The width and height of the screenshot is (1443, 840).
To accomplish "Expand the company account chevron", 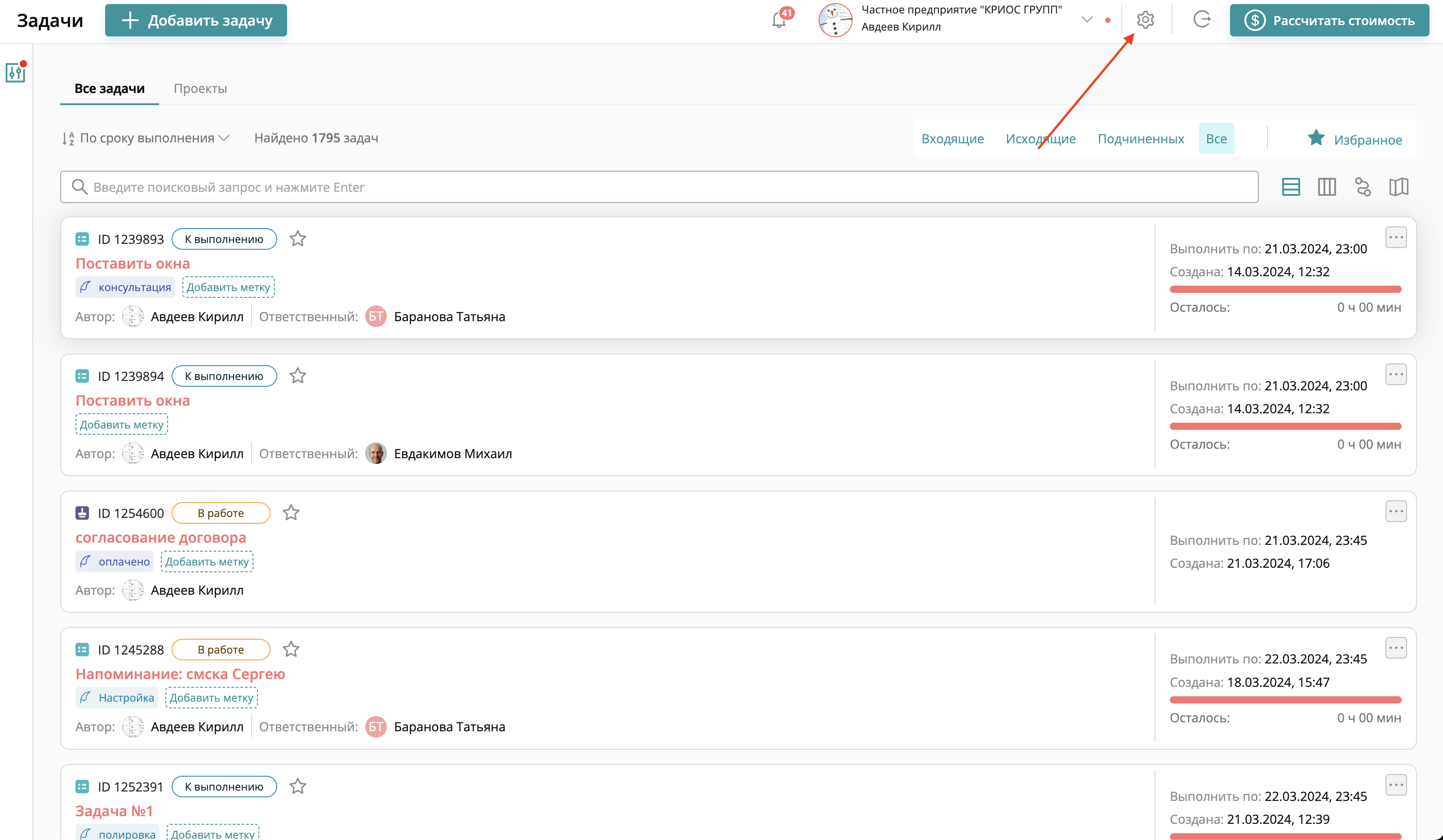I will tap(1087, 19).
